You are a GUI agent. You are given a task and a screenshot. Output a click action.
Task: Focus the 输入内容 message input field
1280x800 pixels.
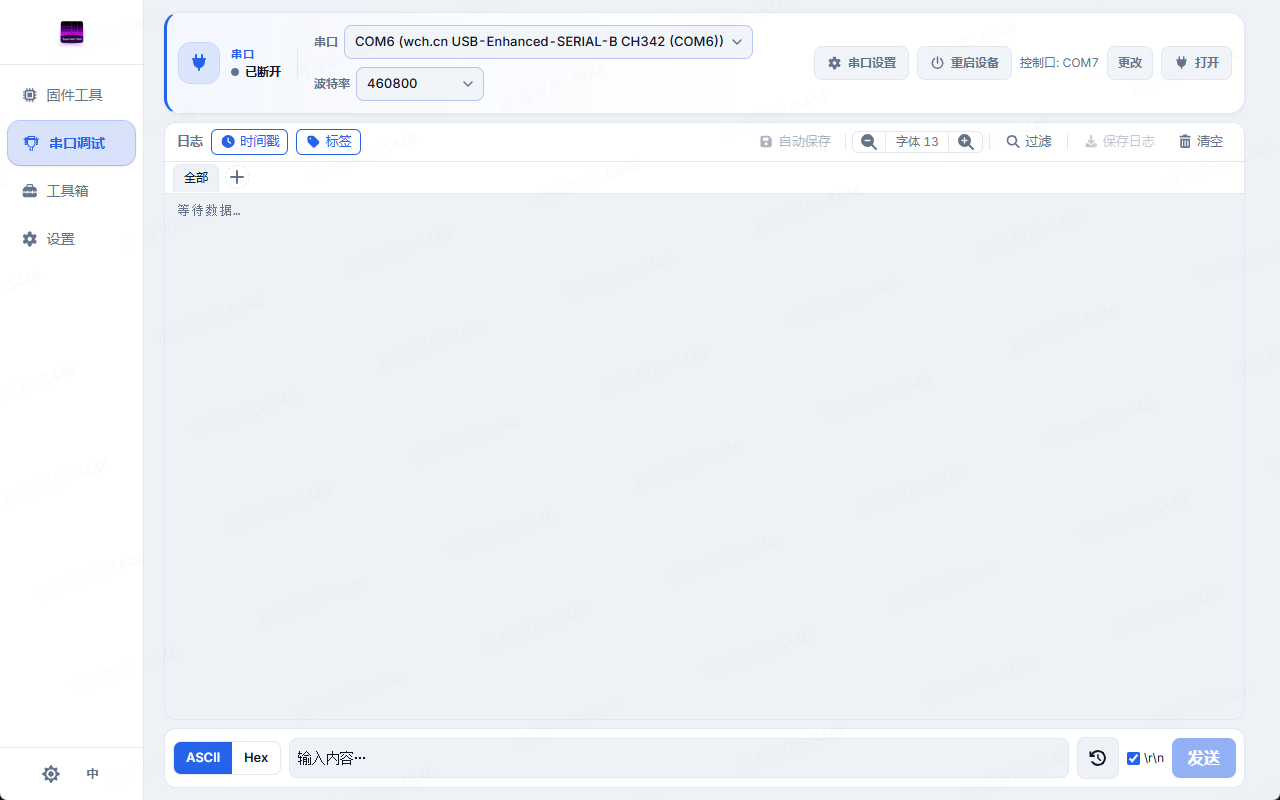click(679, 758)
